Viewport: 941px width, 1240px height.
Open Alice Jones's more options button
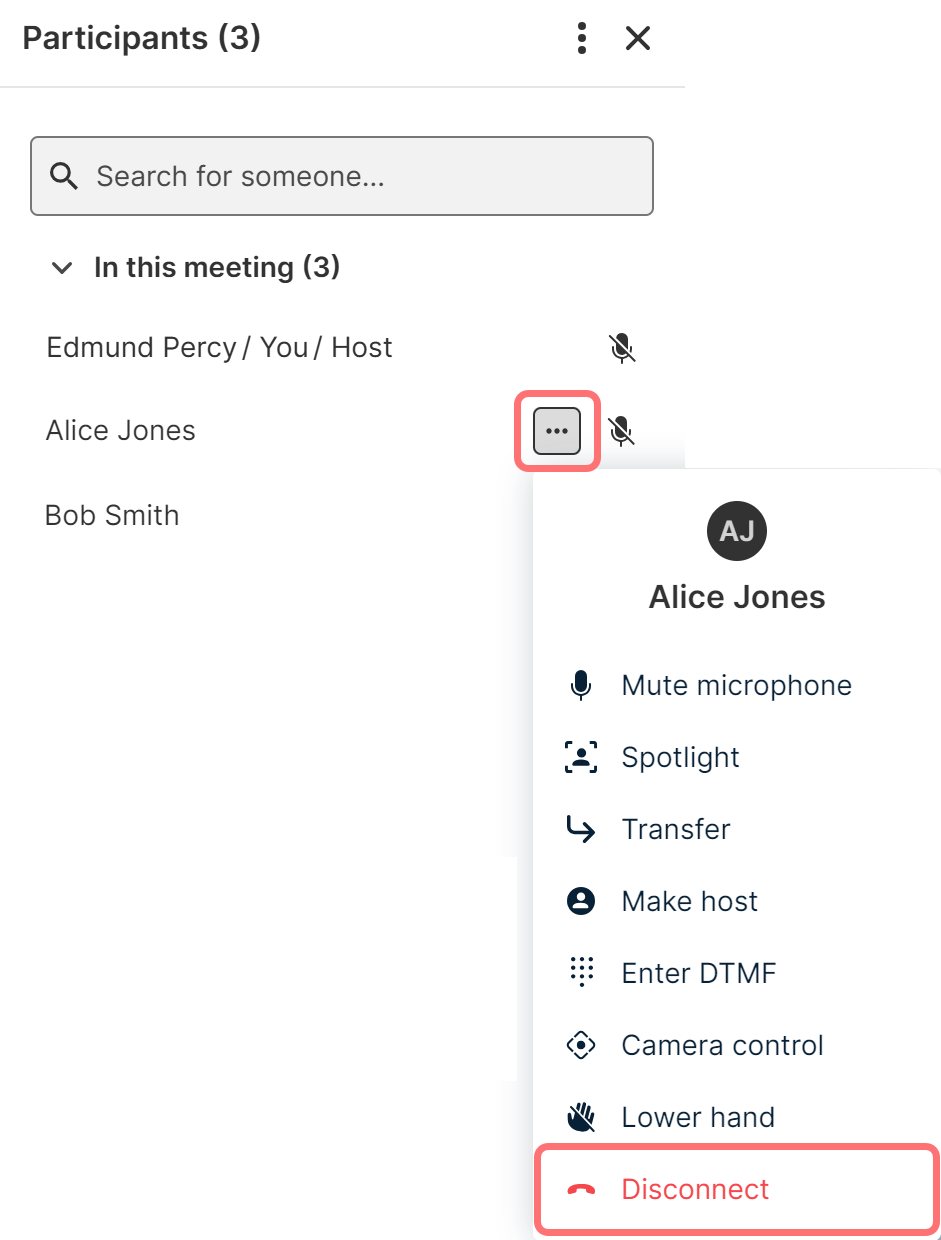coord(557,431)
